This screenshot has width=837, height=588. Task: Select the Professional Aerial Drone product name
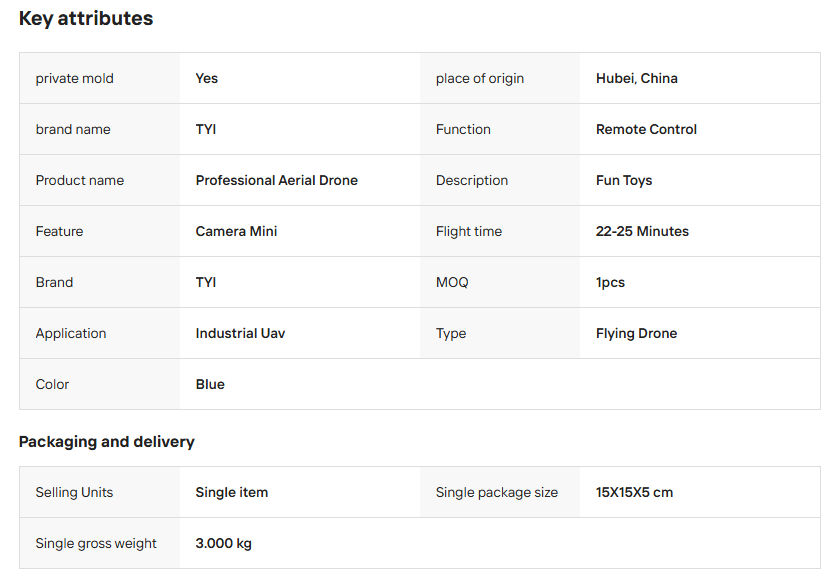(277, 181)
